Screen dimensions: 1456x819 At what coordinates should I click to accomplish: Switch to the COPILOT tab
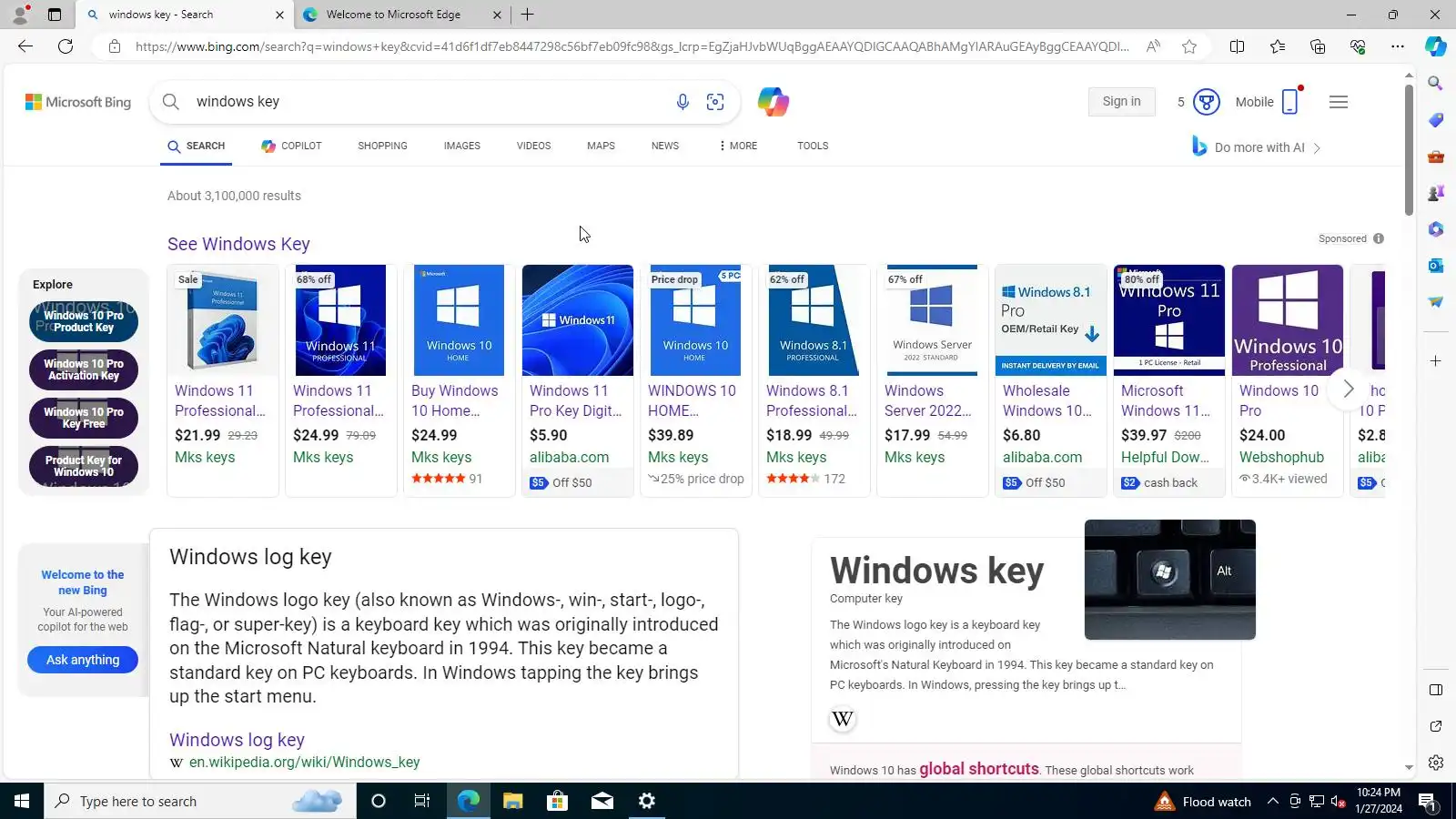[x=291, y=146]
